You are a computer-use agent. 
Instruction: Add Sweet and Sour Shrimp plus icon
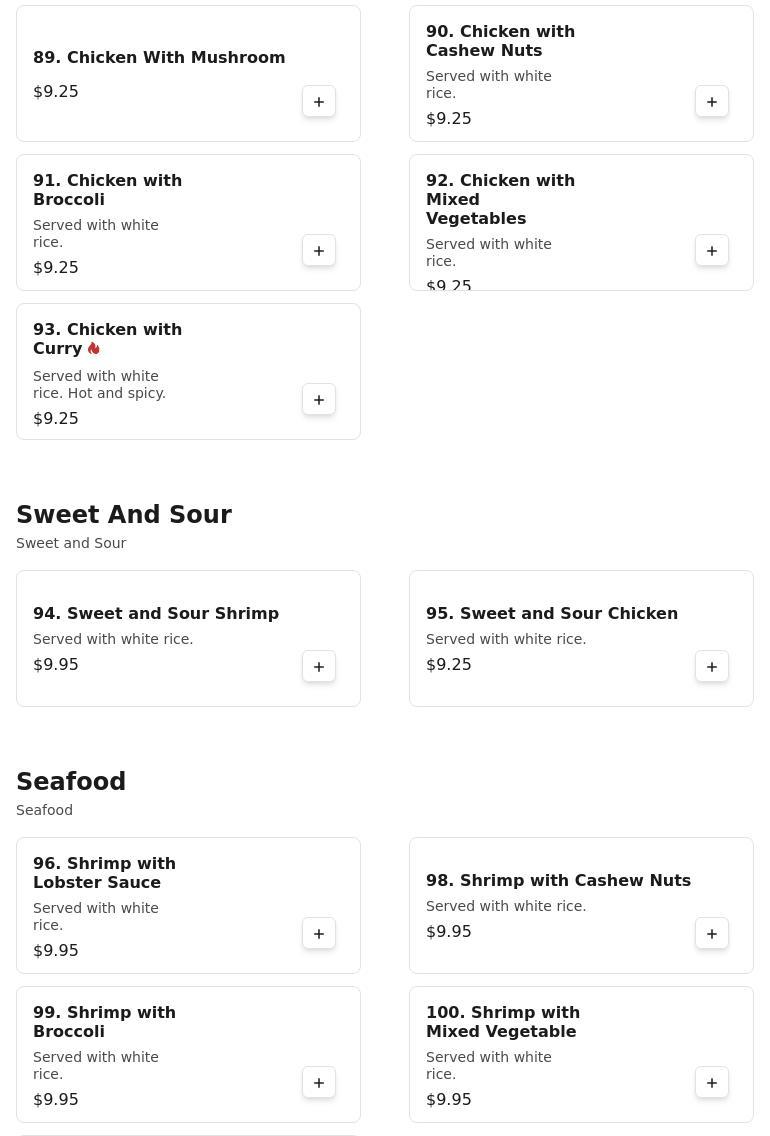click(319, 666)
